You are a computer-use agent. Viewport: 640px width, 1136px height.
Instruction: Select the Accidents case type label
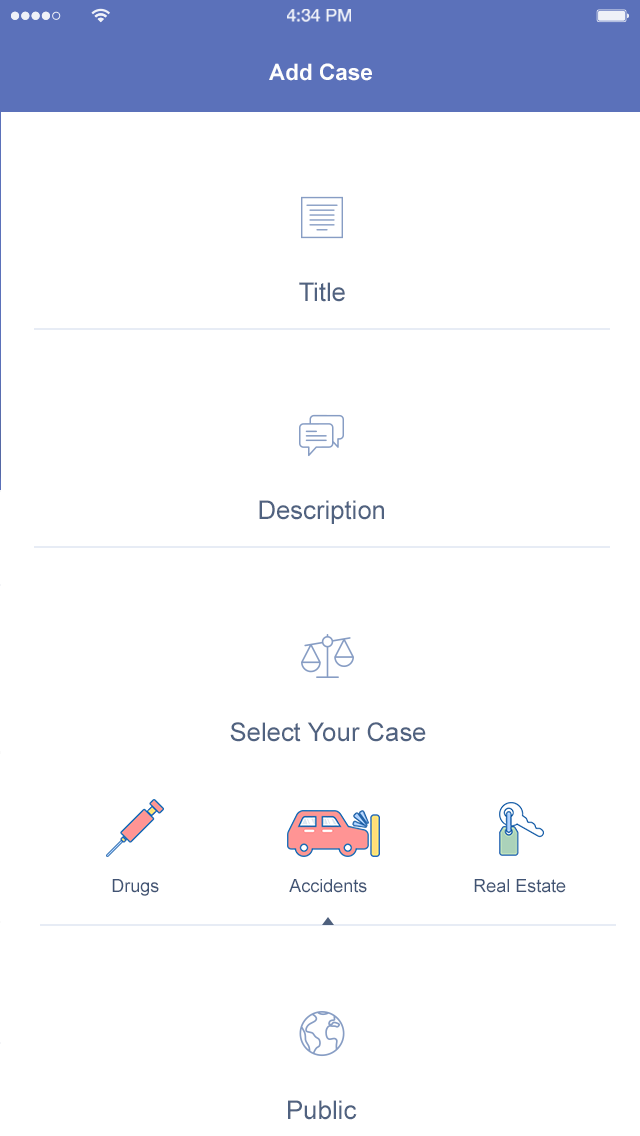point(328,886)
